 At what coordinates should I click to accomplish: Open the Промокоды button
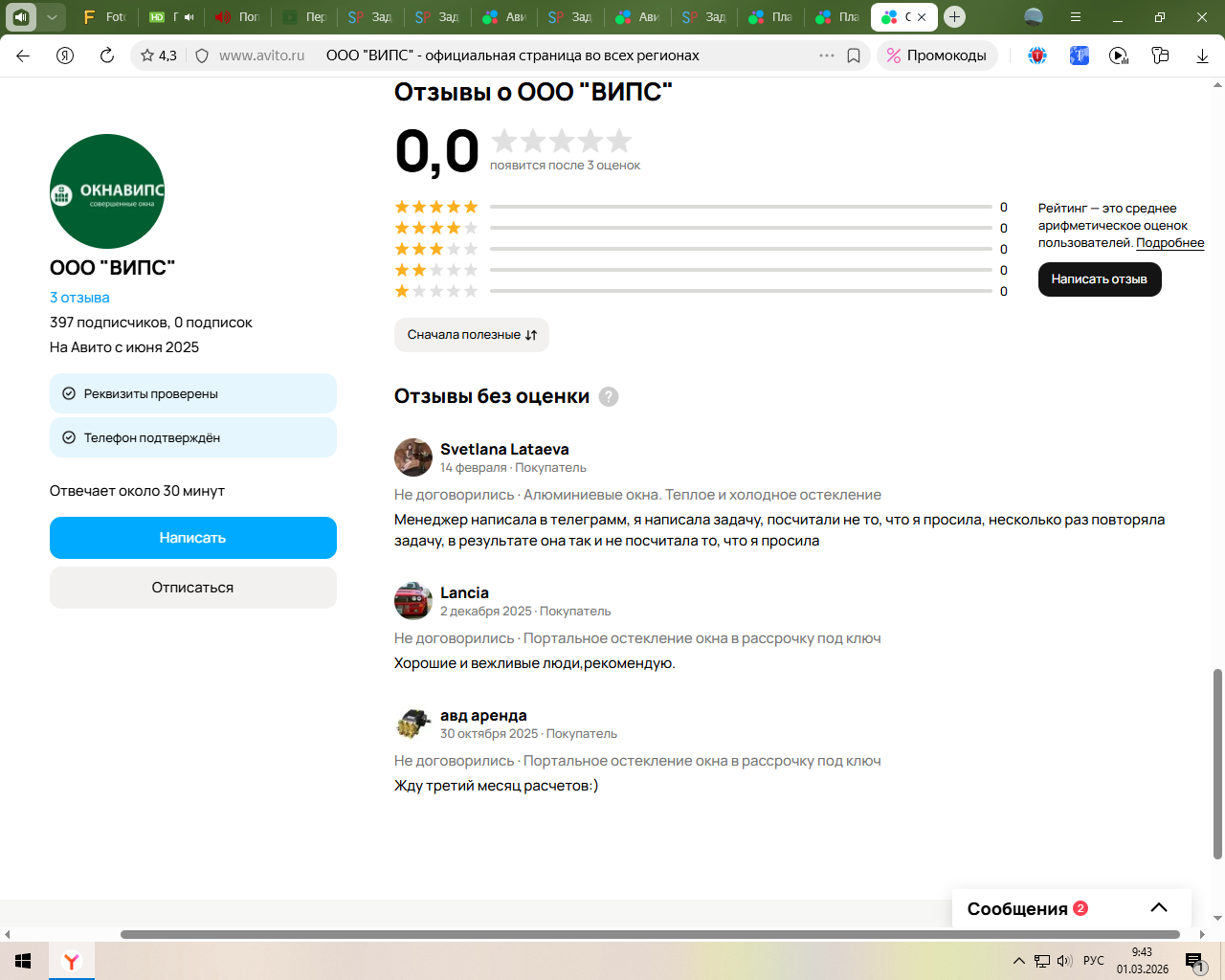[x=937, y=56]
